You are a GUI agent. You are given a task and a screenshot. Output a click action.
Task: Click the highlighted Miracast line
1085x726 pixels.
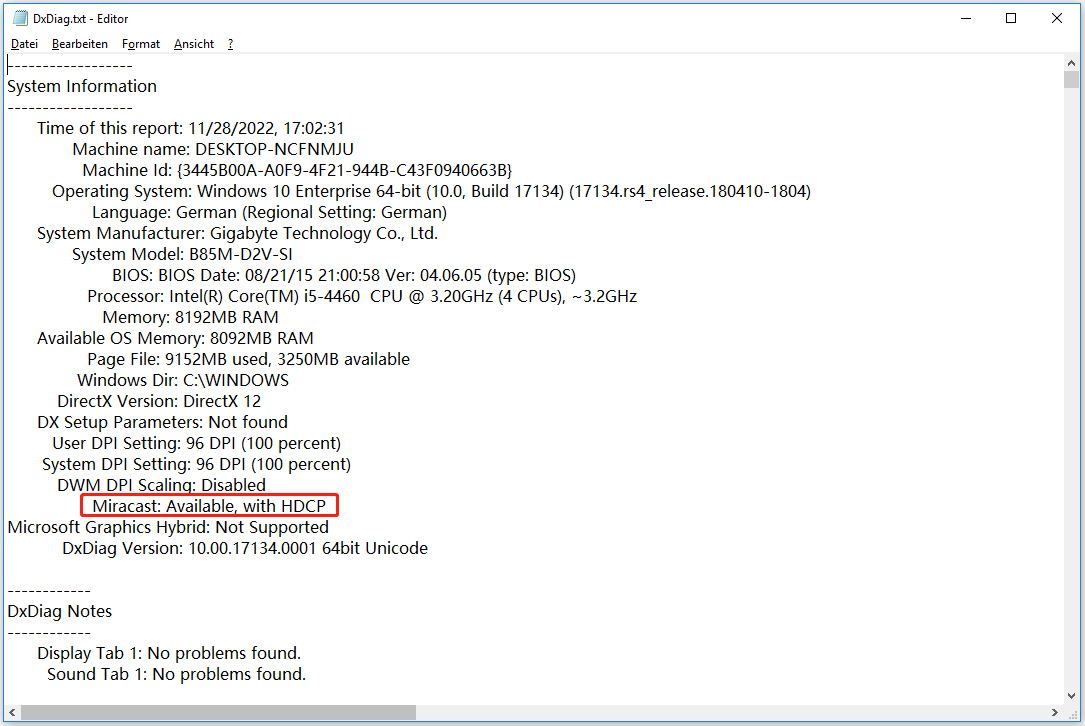208,505
